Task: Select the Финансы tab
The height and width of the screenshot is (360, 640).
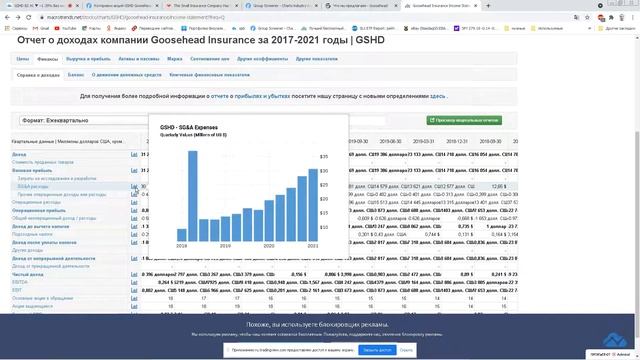Action: [47, 59]
